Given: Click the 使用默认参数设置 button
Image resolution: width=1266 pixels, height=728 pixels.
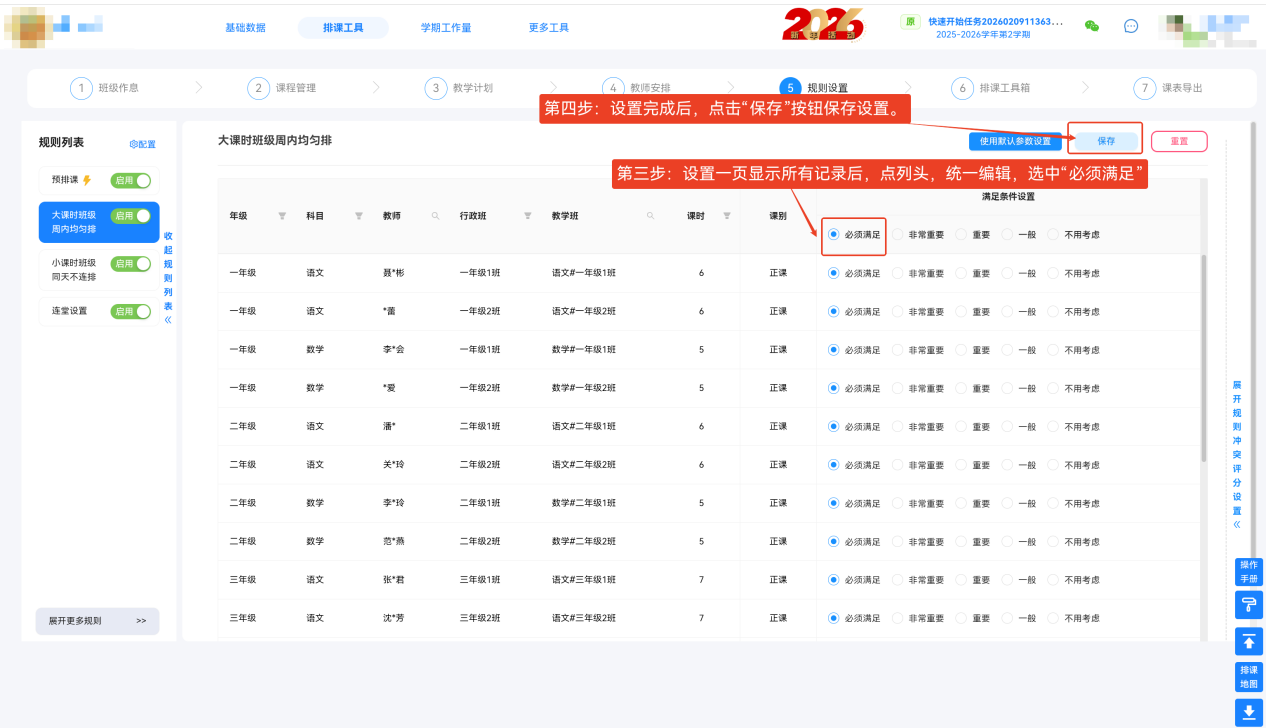Looking at the screenshot, I should point(1015,141).
